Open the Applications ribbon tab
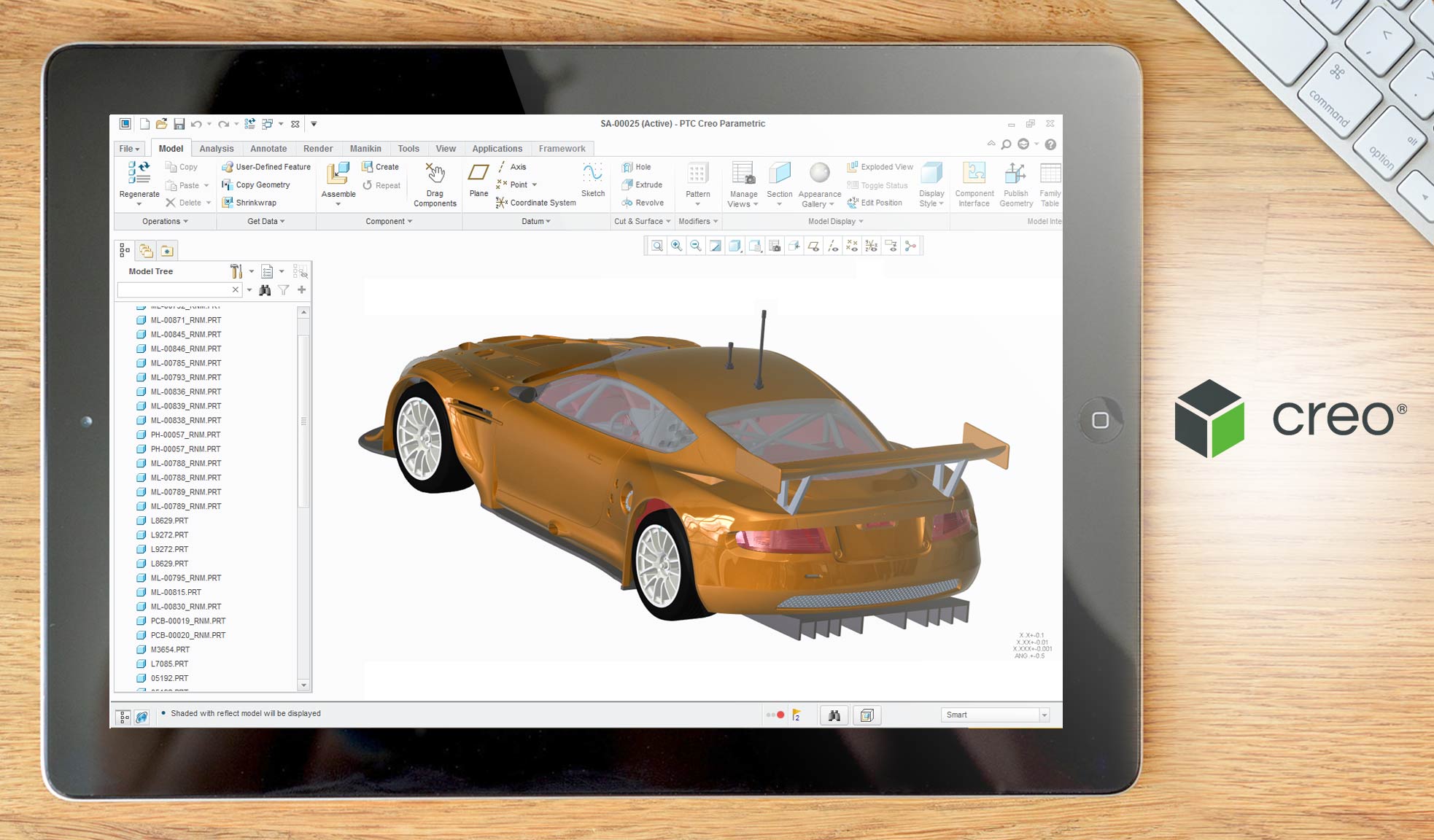 (497, 149)
